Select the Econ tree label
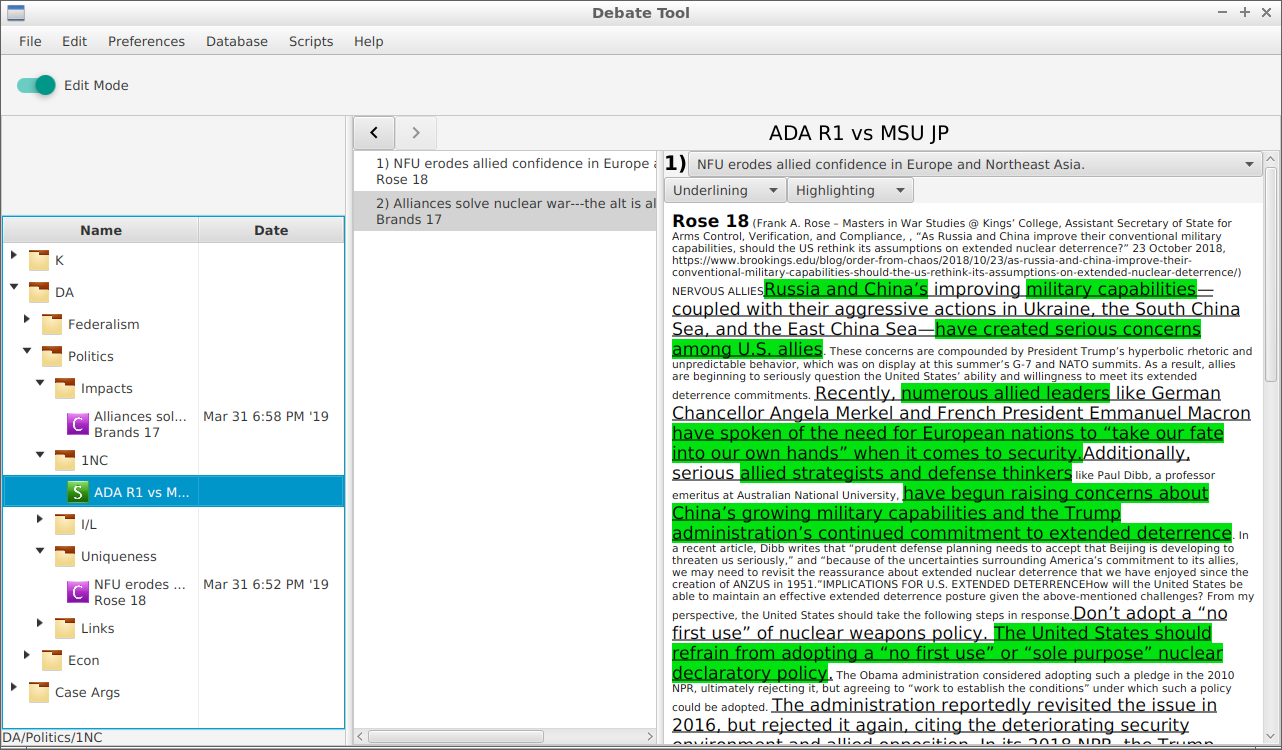This screenshot has height=750, width=1282. click(84, 660)
